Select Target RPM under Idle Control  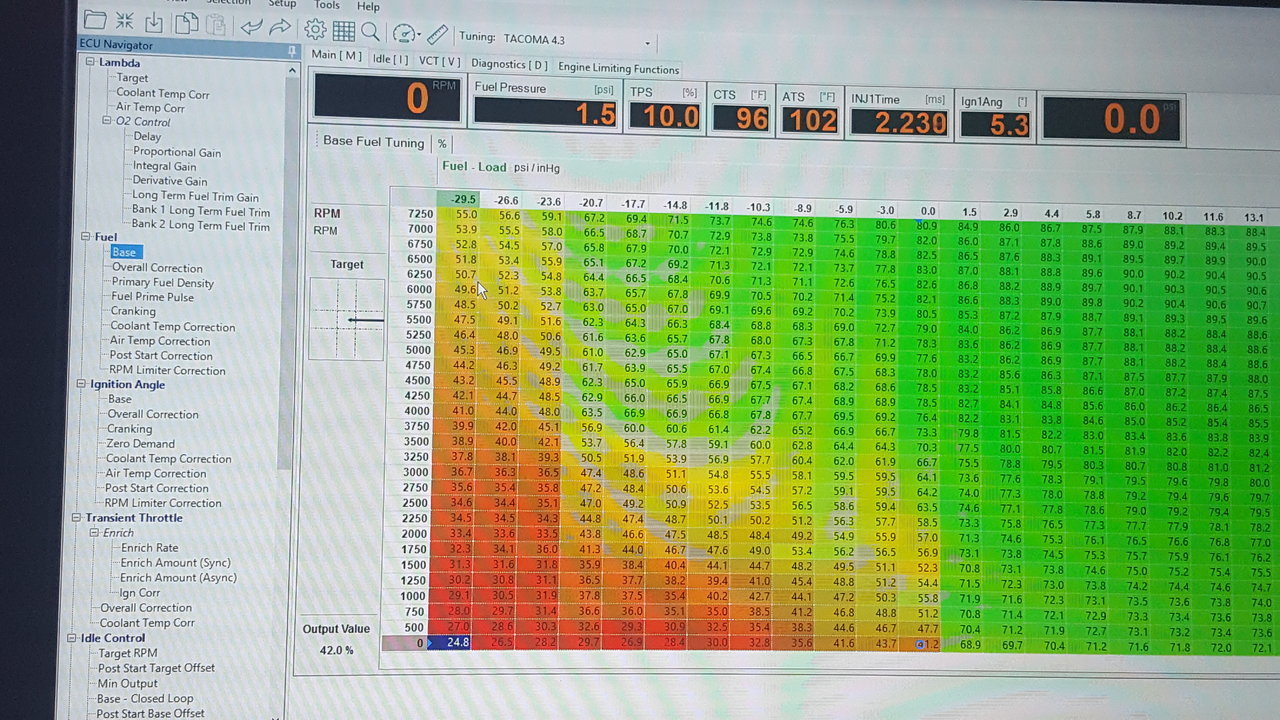[x=127, y=653]
